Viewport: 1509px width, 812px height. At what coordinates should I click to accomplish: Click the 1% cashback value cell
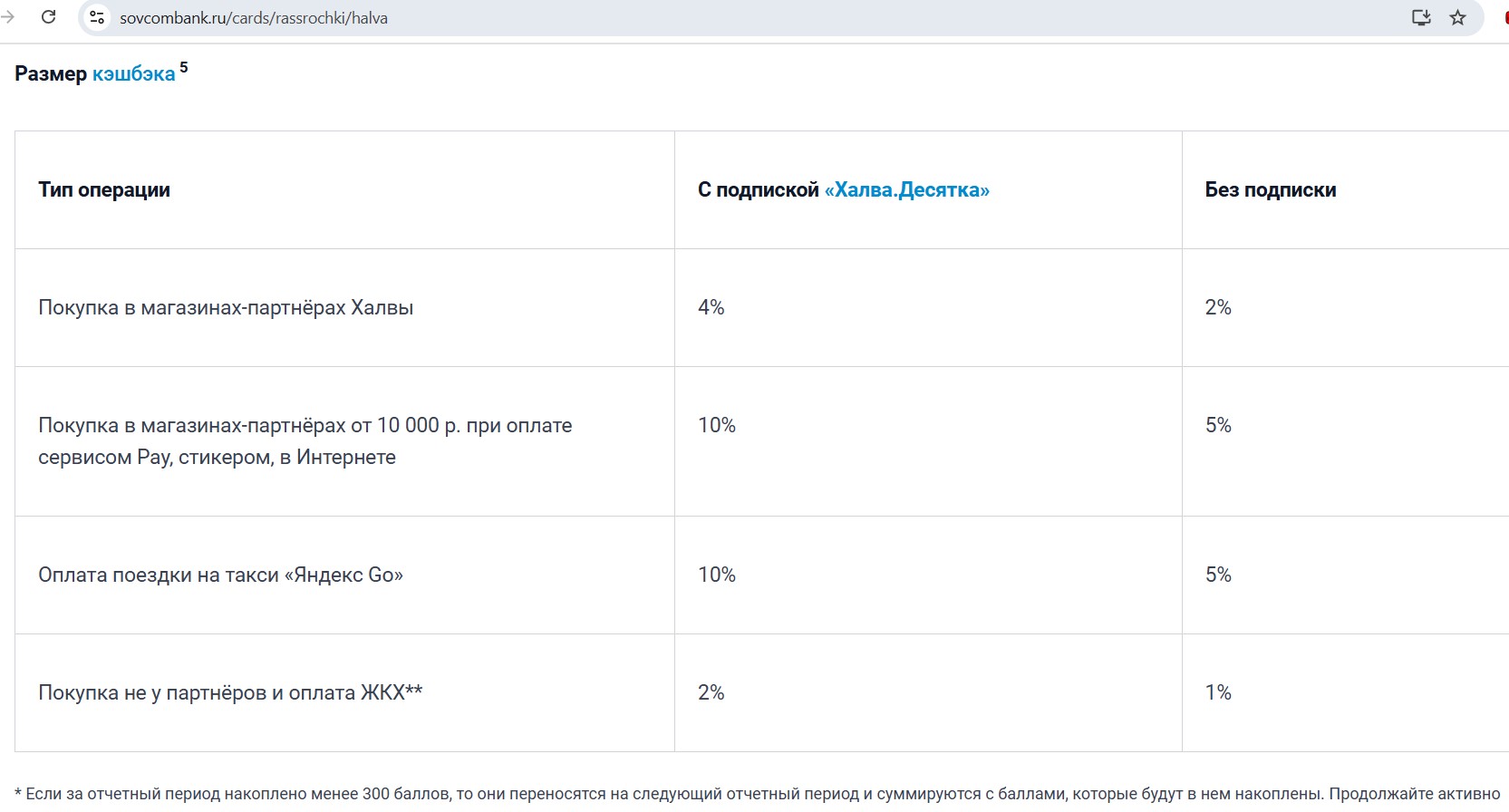tap(1218, 693)
